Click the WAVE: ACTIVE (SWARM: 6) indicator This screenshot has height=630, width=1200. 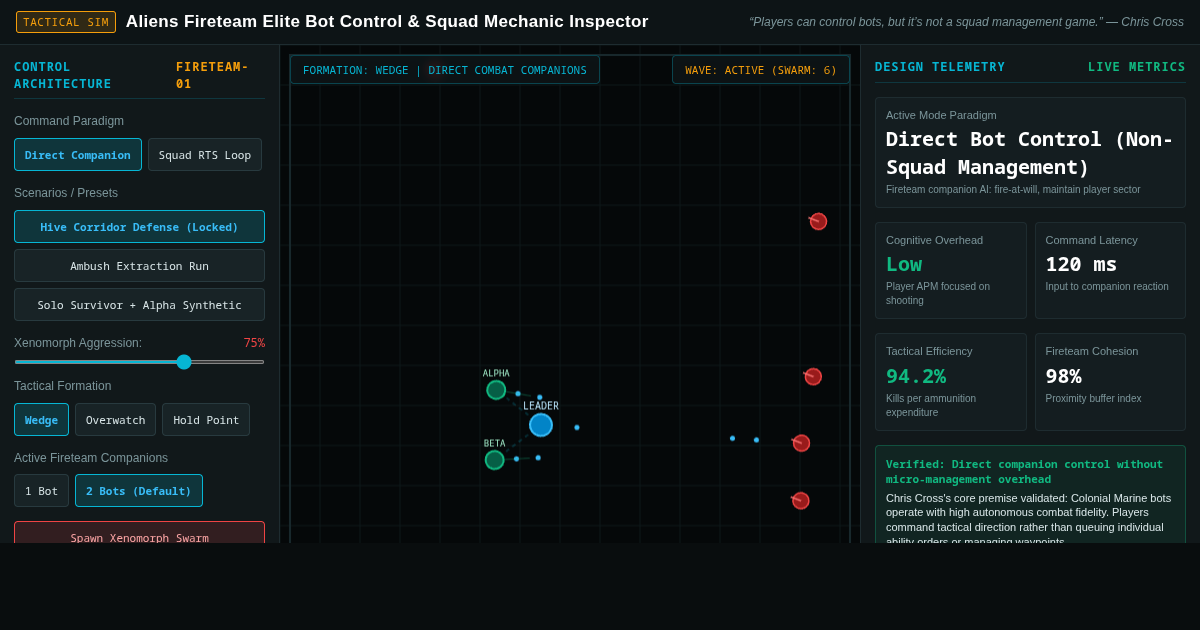tap(761, 70)
